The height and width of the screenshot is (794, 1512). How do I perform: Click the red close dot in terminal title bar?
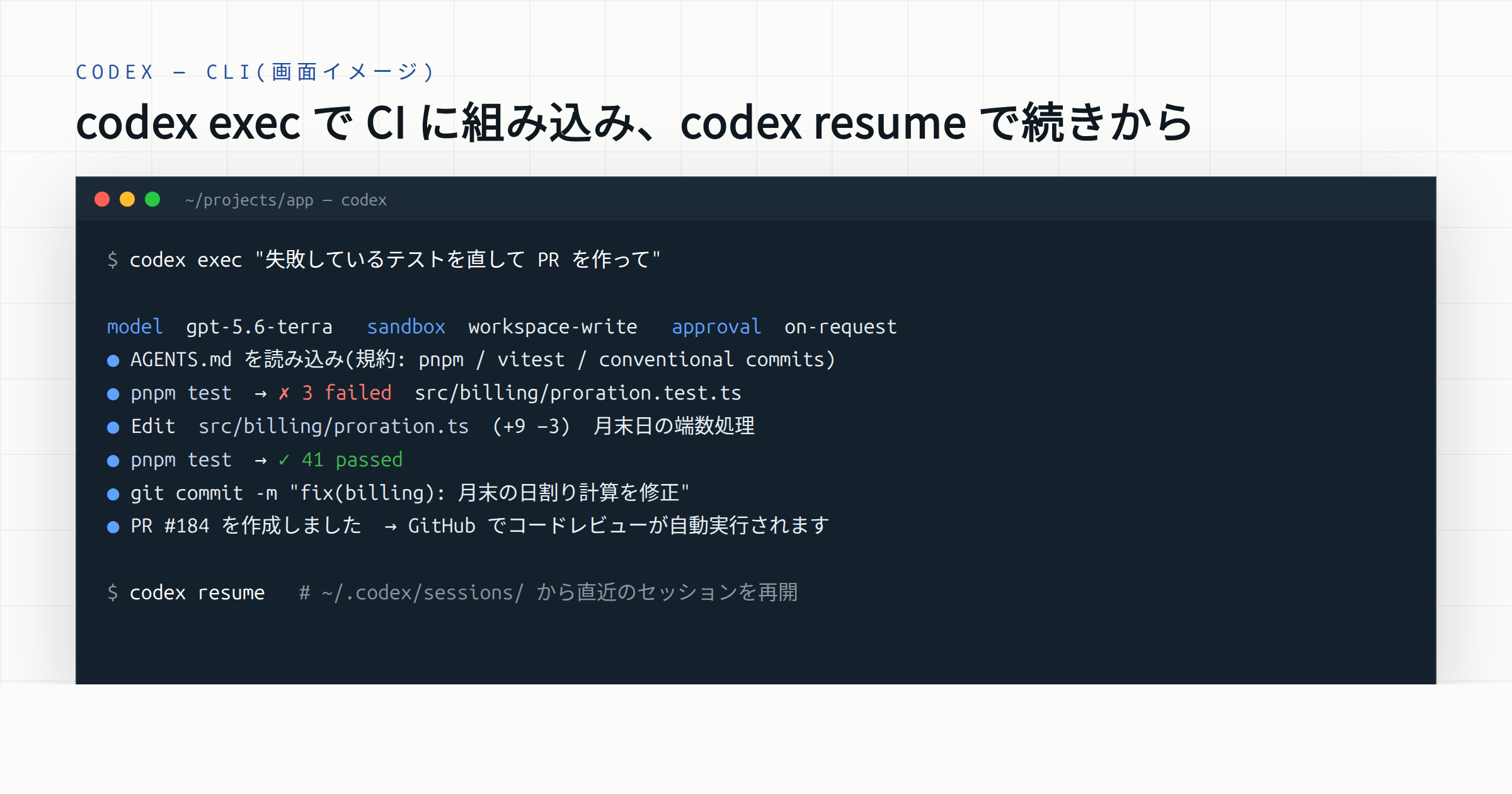point(102,199)
